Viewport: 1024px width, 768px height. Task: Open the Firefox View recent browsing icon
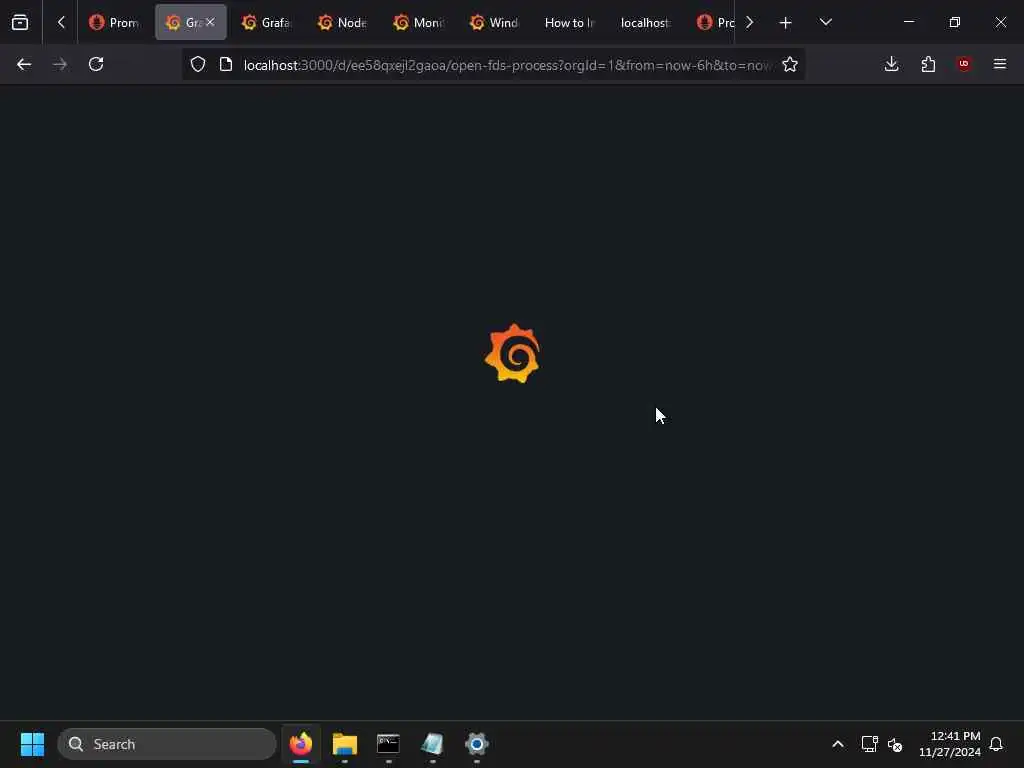[20, 22]
